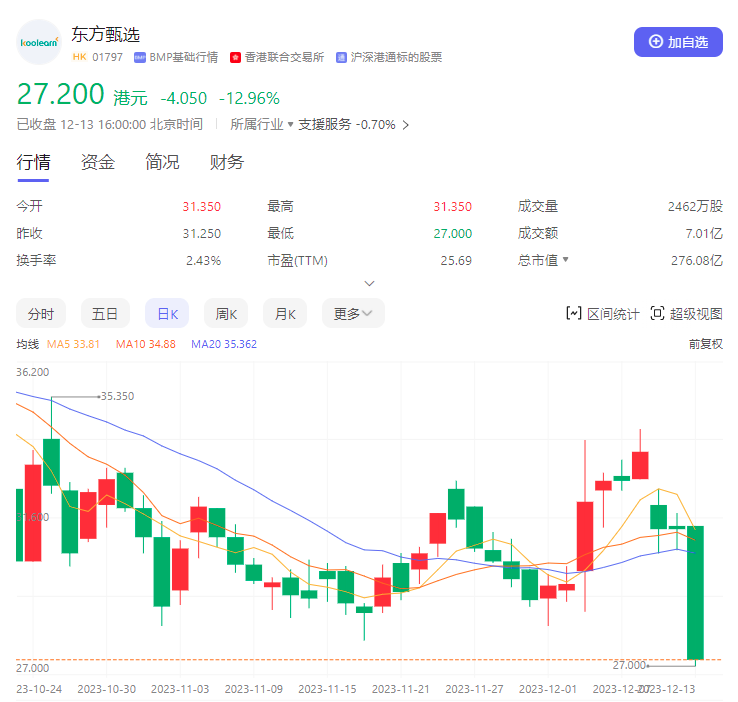The width and height of the screenshot is (738, 702).
Task: Click the 成交额 value 7.01亿
Action: tap(704, 233)
